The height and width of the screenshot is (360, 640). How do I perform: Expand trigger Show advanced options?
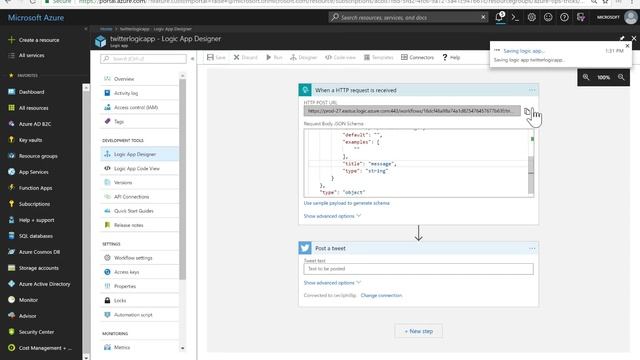332,216
